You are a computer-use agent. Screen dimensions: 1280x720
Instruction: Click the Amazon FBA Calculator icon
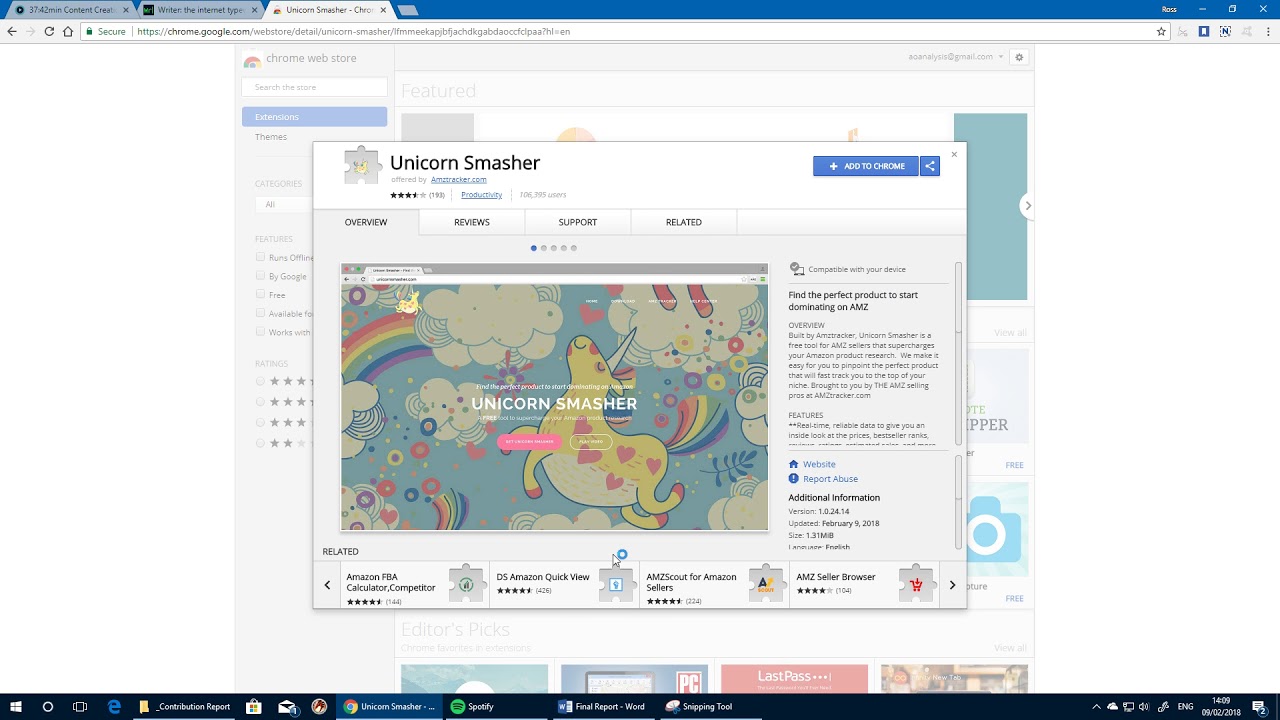(466, 585)
